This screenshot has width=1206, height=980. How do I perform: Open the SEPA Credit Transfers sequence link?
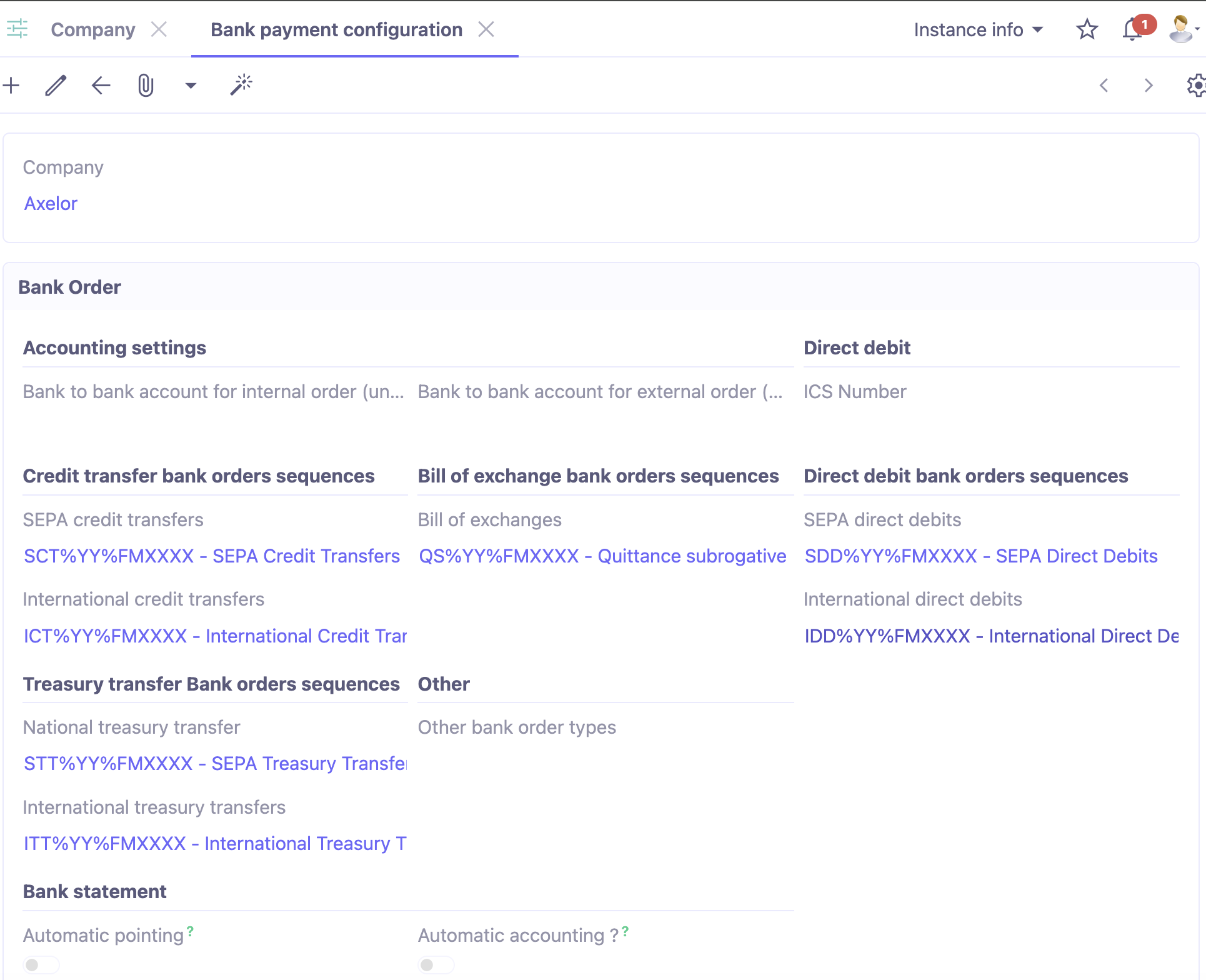click(212, 556)
